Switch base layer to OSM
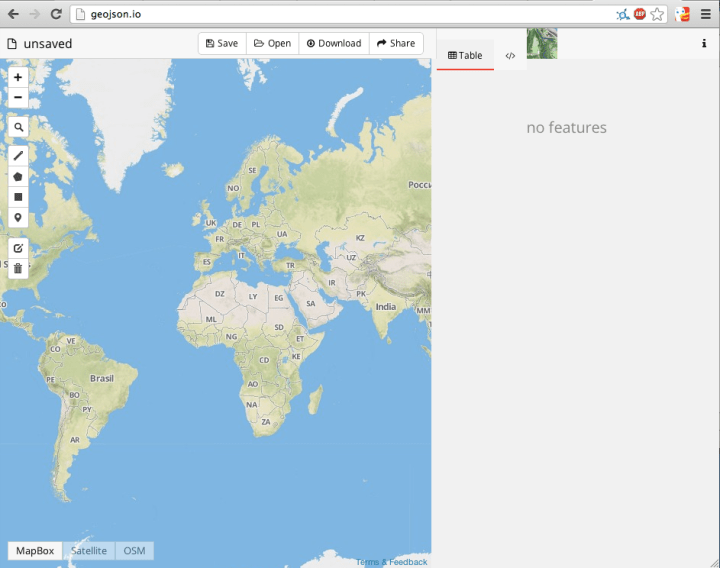 134,551
